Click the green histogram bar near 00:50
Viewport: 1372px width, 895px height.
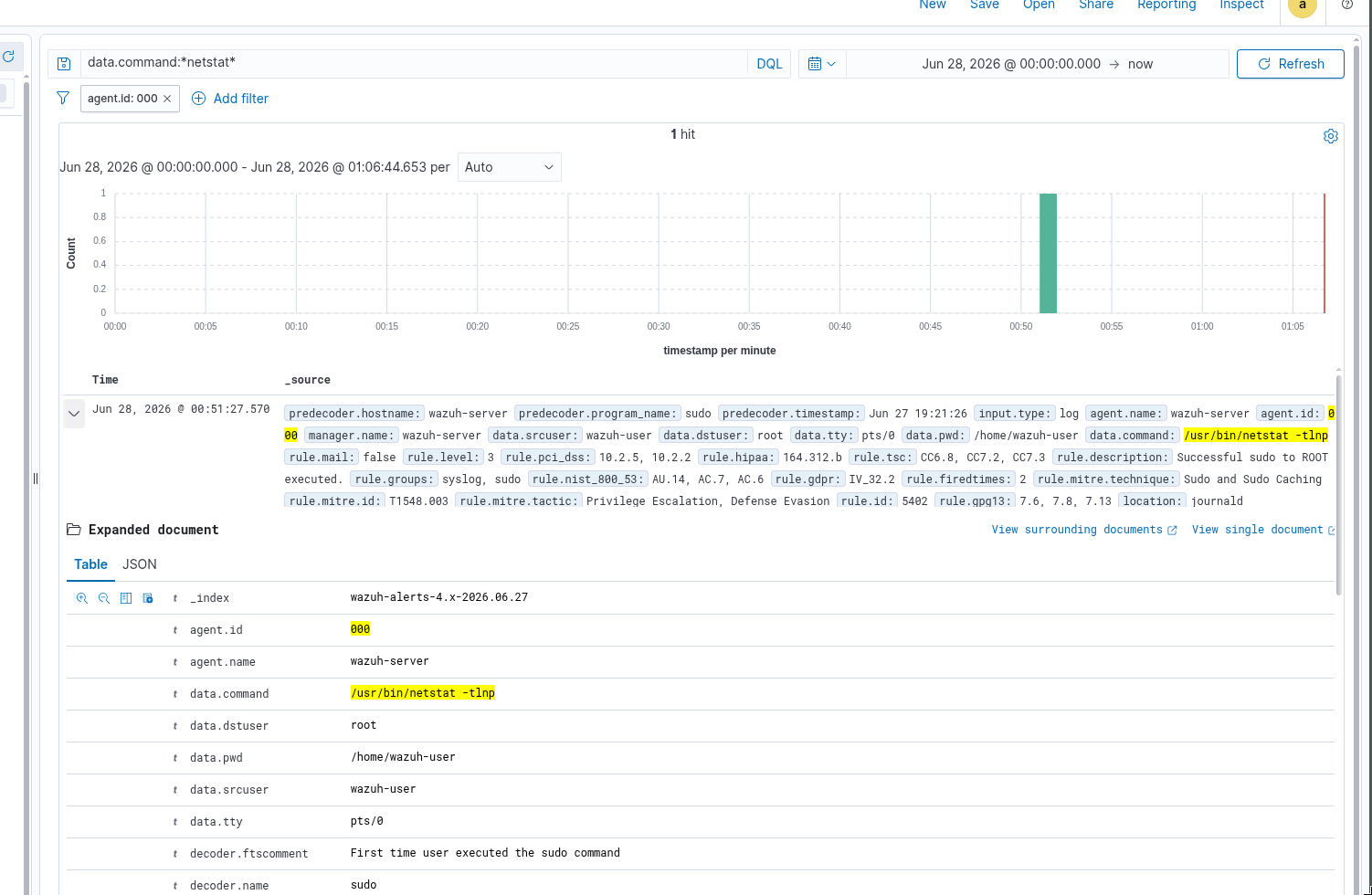(x=1048, y=253)
